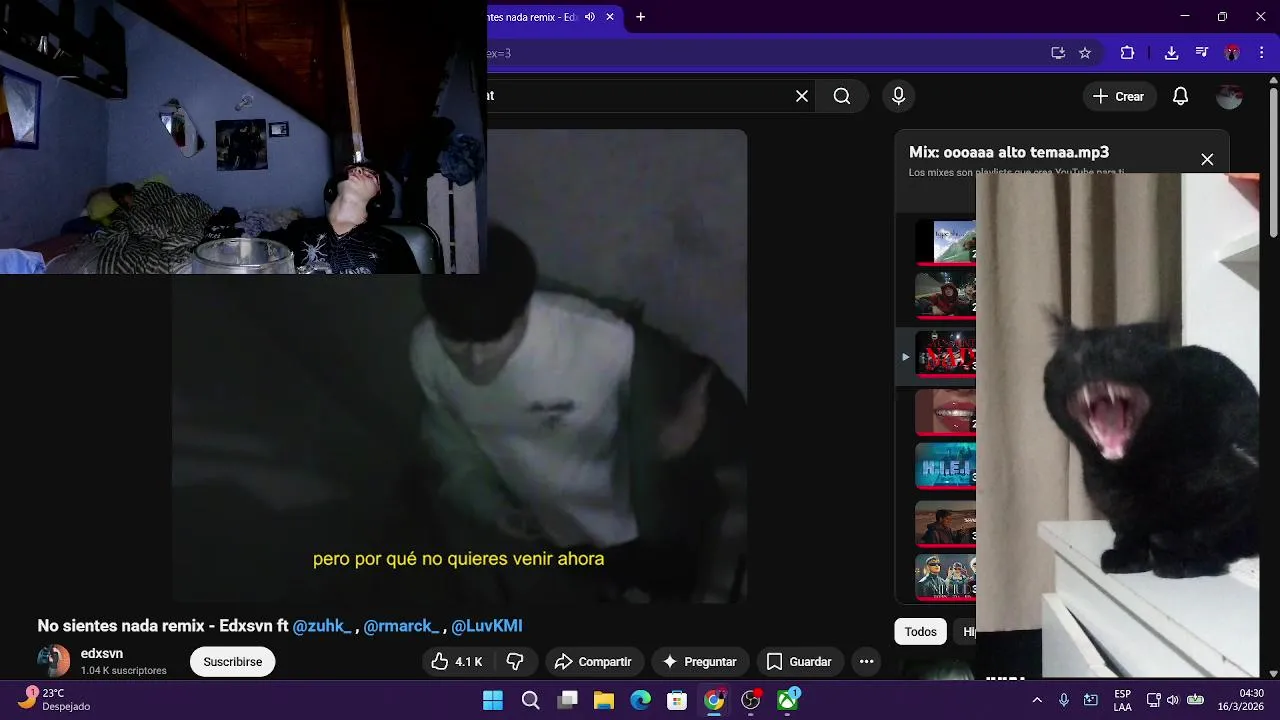Play the smiling lips playlist thumbnail
The height and width of the screenshot is (720, 1280).
pyautogui.click(x=946, y=412)
